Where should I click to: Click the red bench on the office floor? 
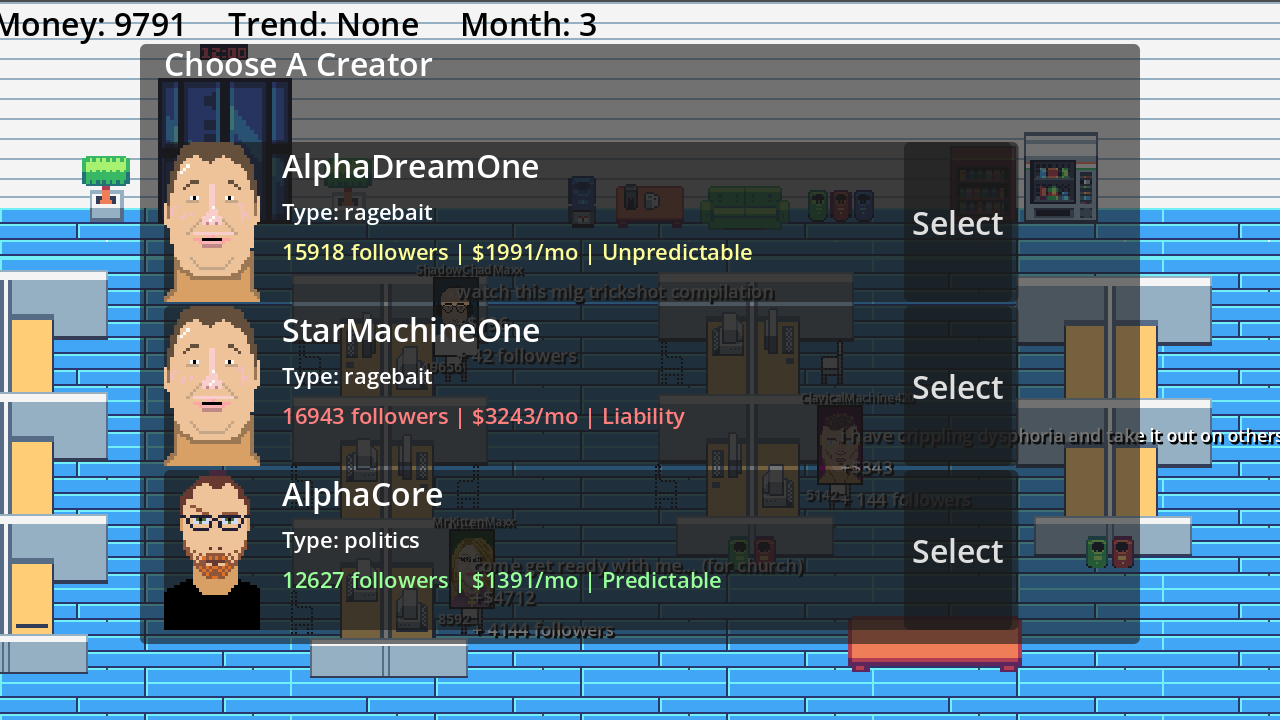[x=935, y=644]
